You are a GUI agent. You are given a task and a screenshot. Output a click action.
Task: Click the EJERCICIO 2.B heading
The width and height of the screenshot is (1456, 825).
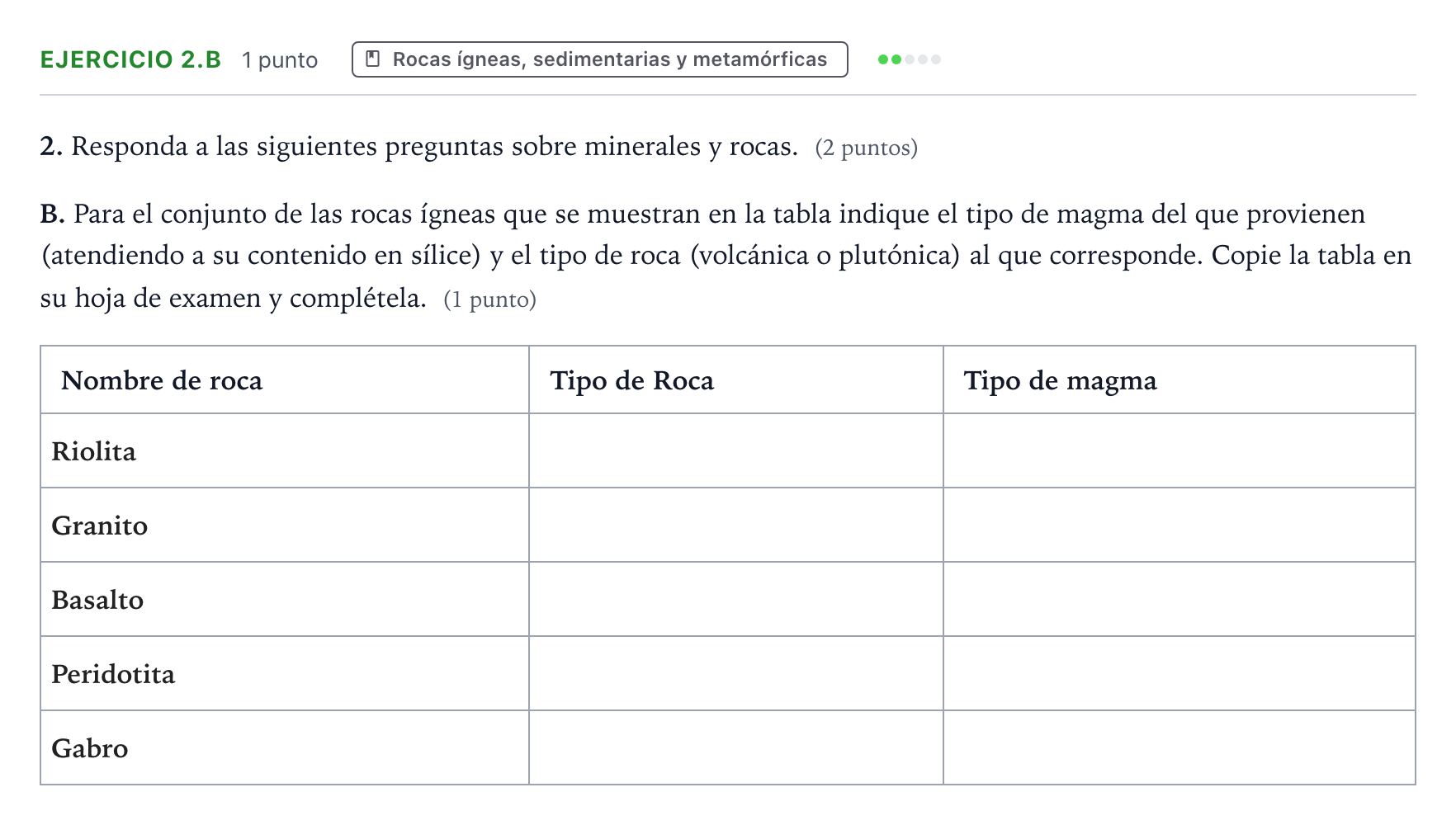pyautogui.click(x=131, y=59)
